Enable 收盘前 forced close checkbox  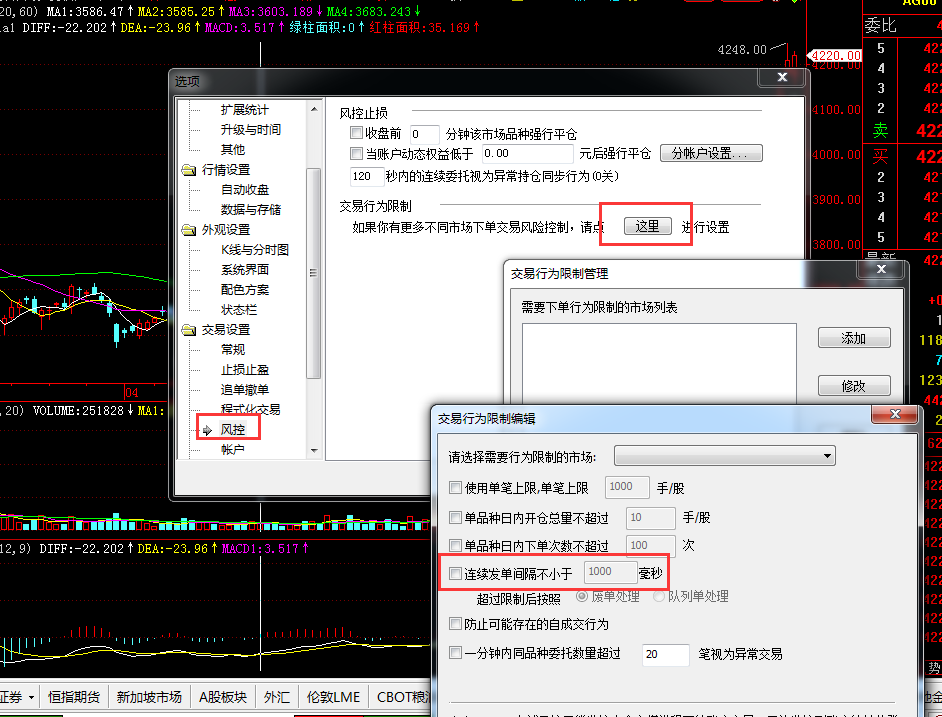[x=356, y=133]
